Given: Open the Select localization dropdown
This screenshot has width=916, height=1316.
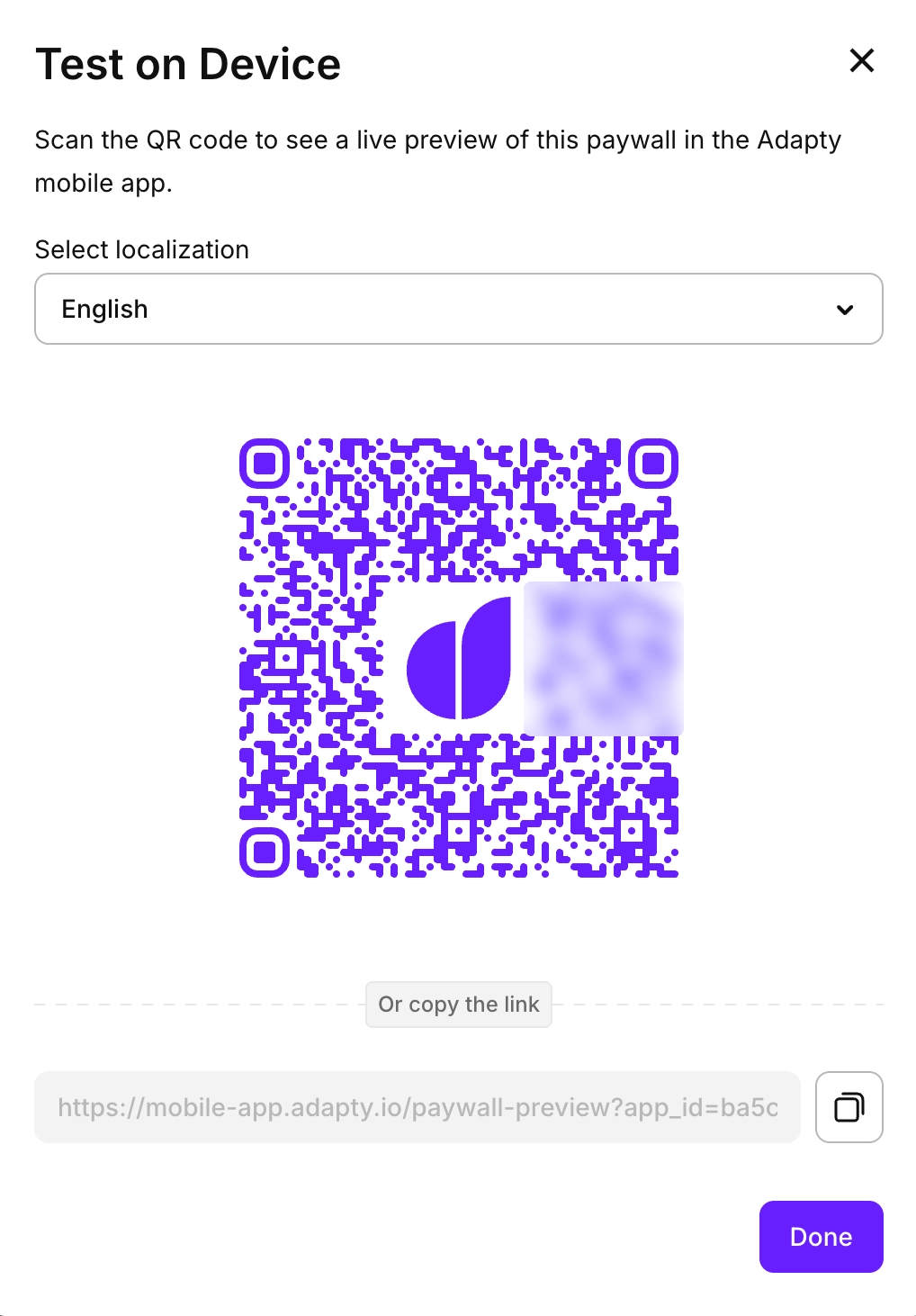Looking at the screenshot, I should tap(458, 309).
